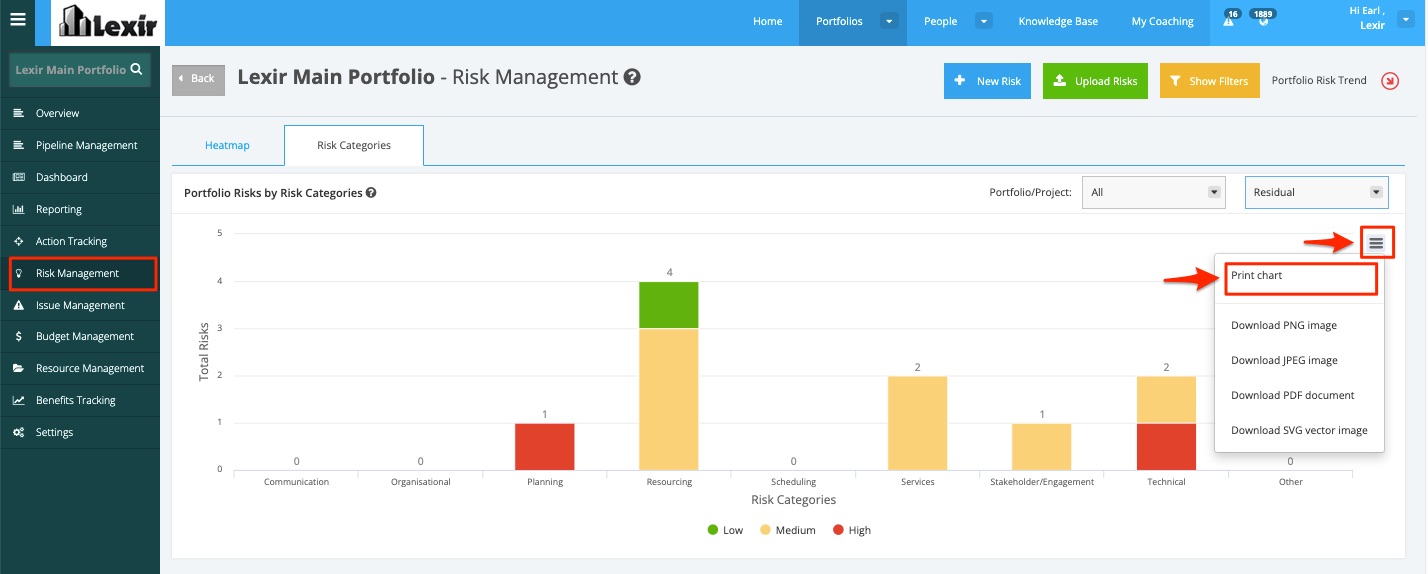Image resolution: width=1428 pixels, height=574 pixels.
Task: Open Knowledge Base in top navigation
Action: [1058, 21]
